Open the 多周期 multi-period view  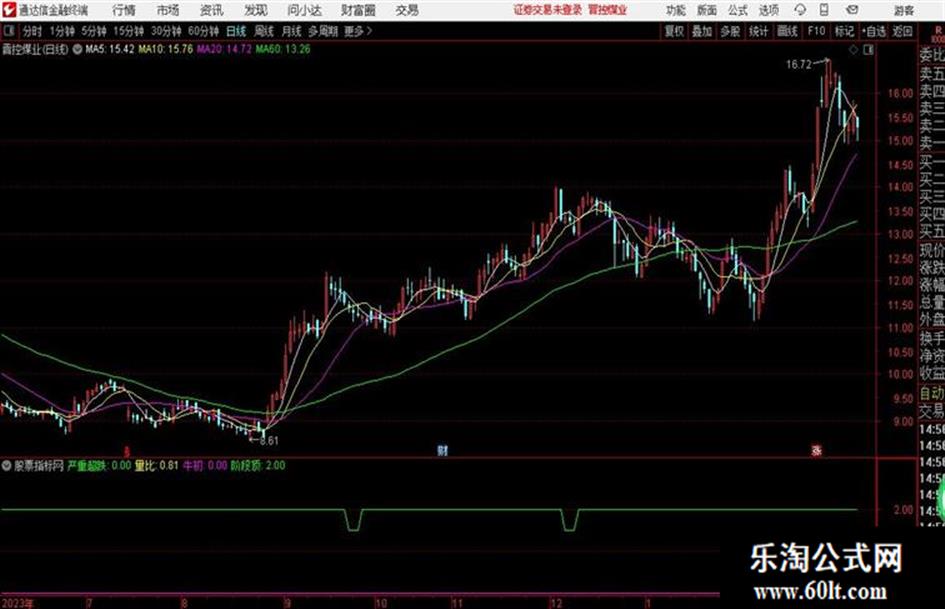[323, 31]
